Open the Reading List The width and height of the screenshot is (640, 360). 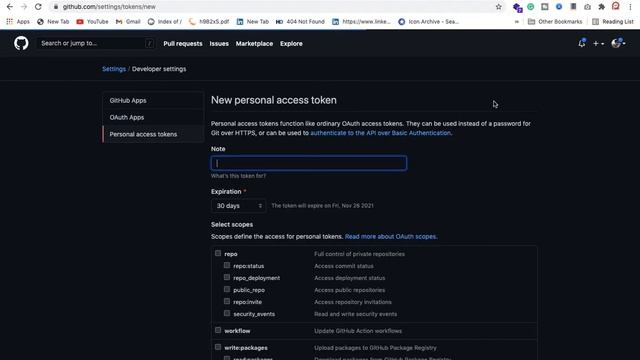click(x=613, y=22)
